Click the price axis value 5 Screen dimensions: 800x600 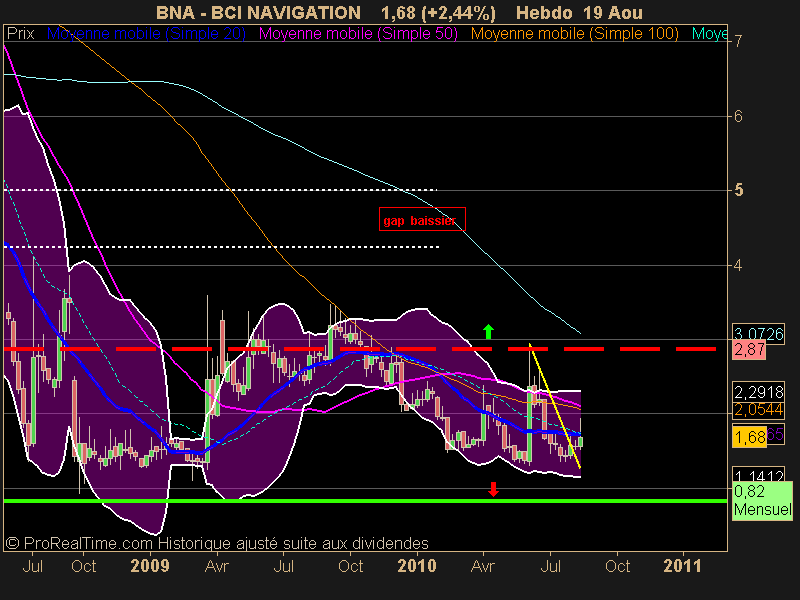738,190
